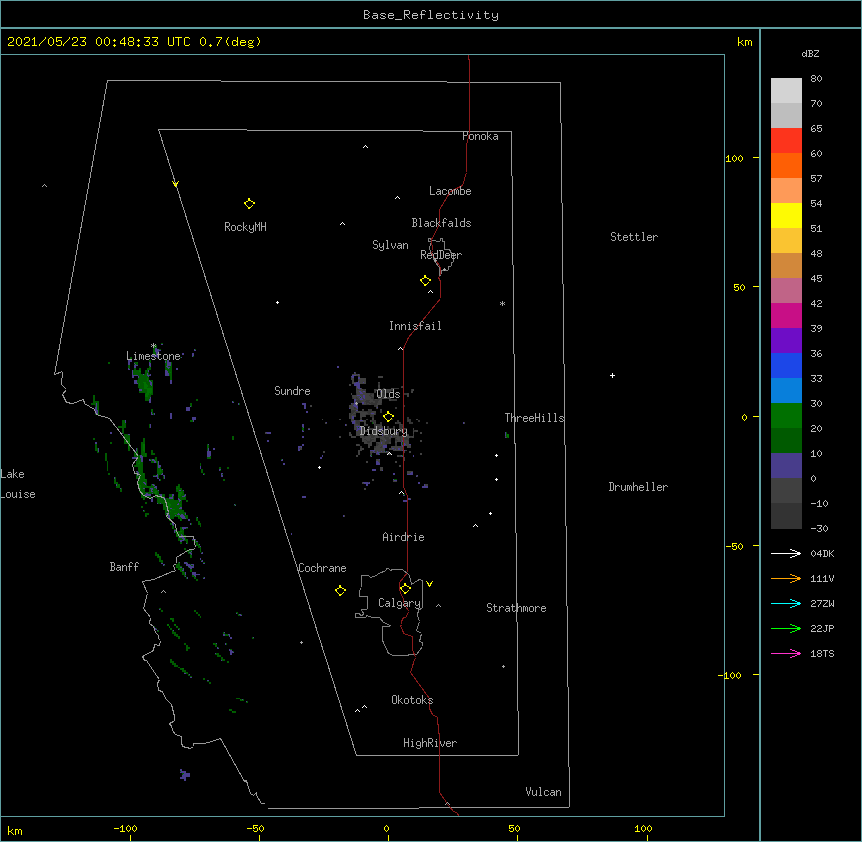Click the Limestone label
Screen dimensions: 862x842
coord(153,356)
